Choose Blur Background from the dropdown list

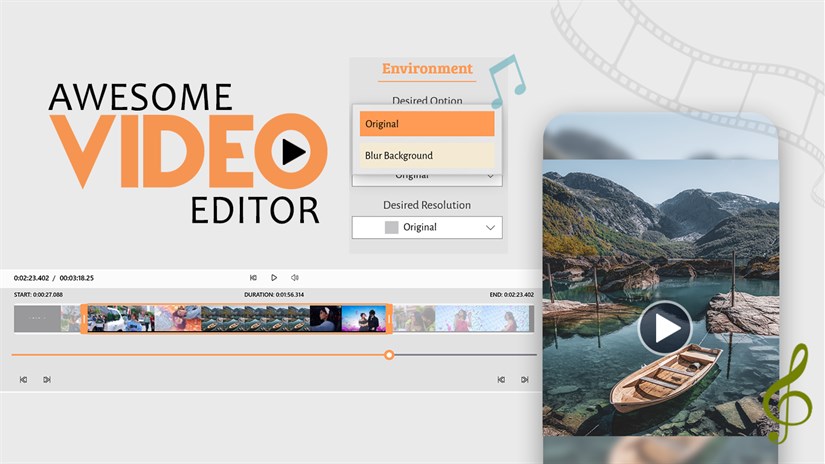427,155
